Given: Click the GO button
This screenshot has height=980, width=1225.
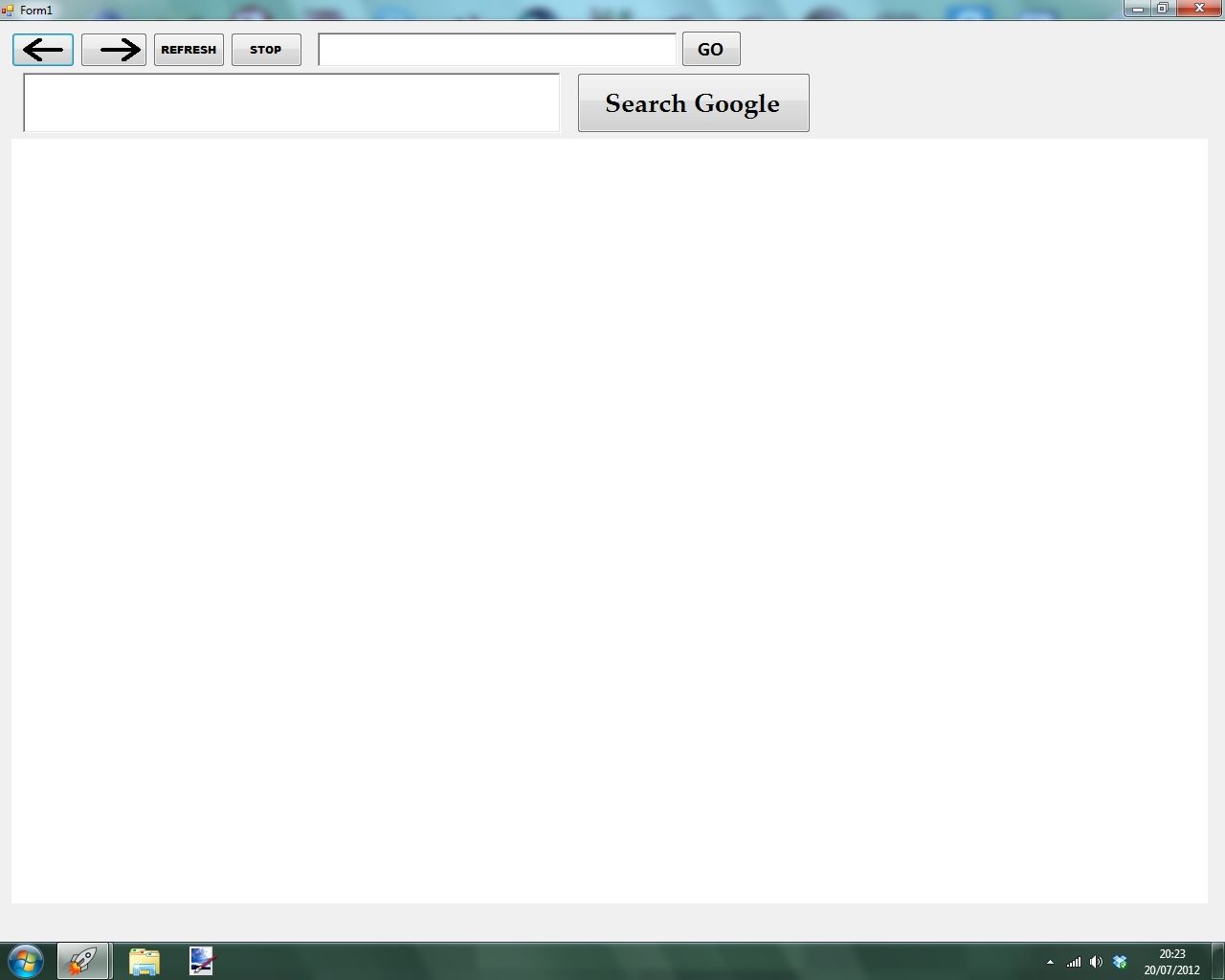Looking at the screenshot, I should pyautogui.click(x=710, y=50).
